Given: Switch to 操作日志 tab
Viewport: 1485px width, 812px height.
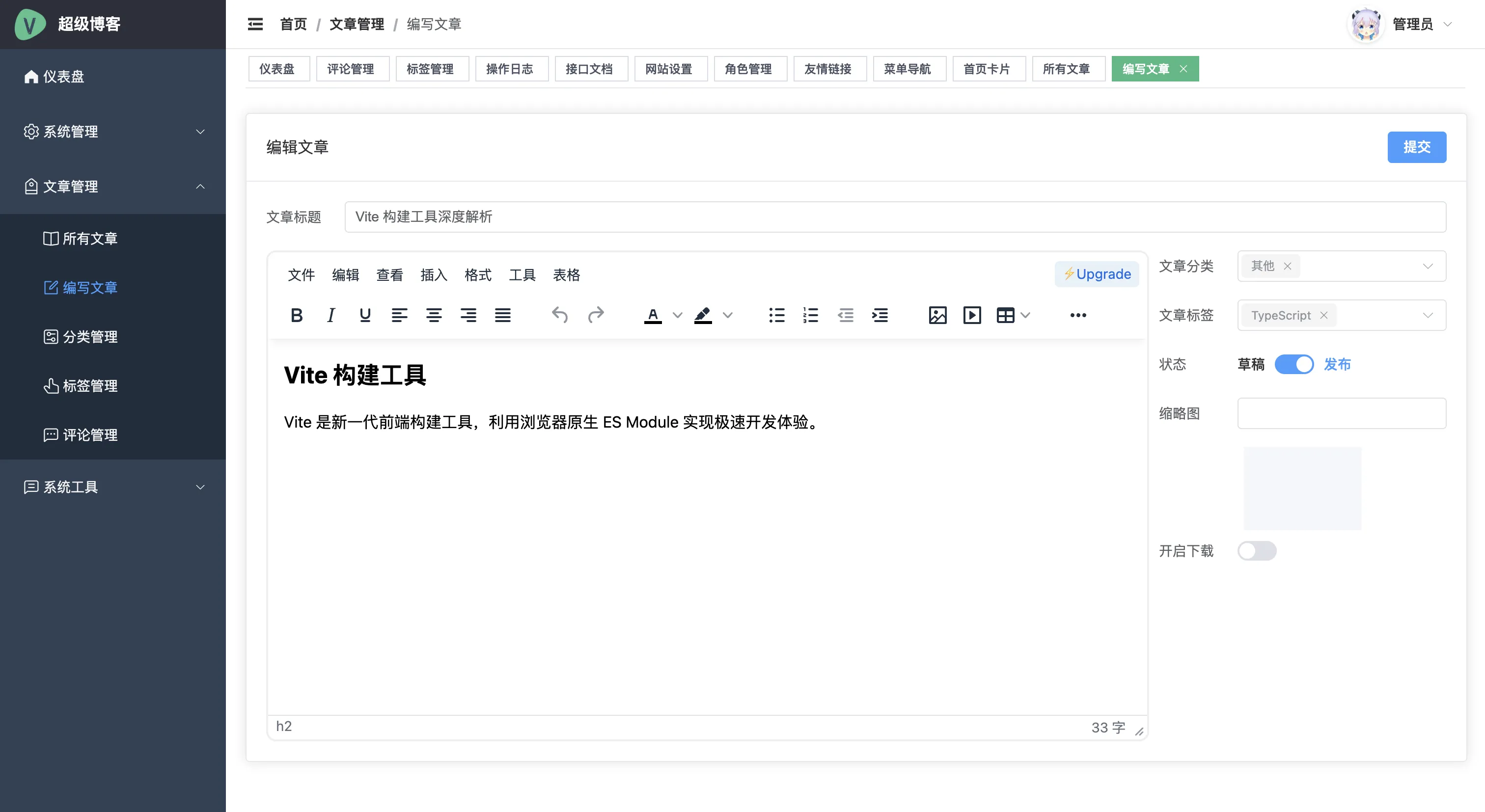Looking at the screenshot, I should (x=511, y=69).
